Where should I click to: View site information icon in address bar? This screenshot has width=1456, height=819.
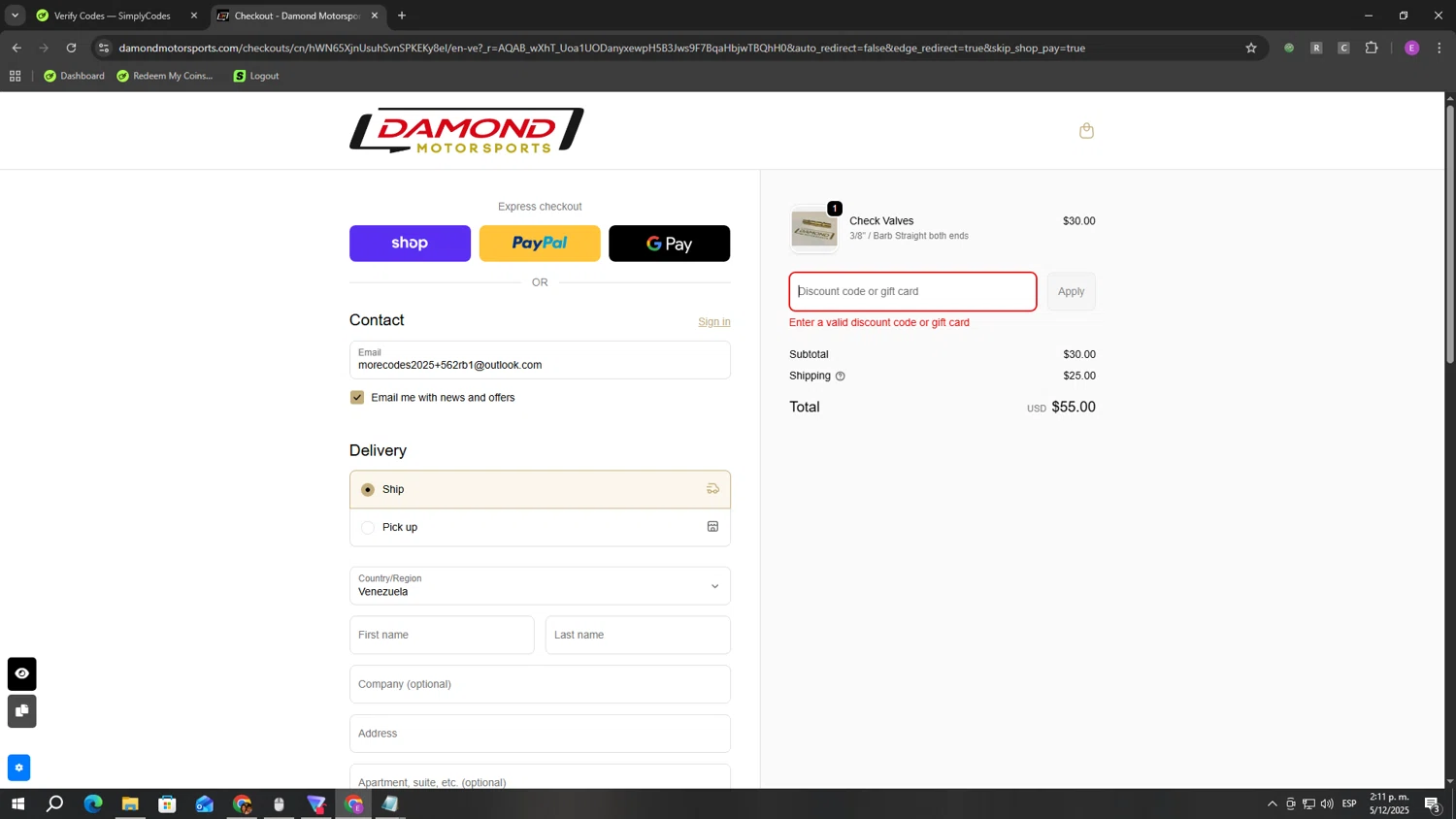[104, 48]
